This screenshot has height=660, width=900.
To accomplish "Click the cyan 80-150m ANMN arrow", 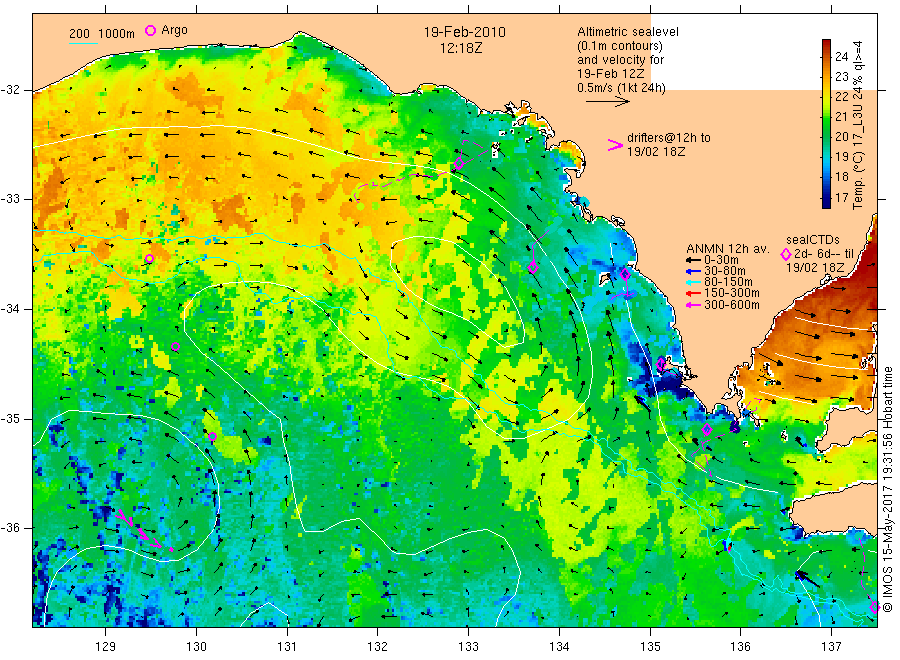I will [693, 283].
